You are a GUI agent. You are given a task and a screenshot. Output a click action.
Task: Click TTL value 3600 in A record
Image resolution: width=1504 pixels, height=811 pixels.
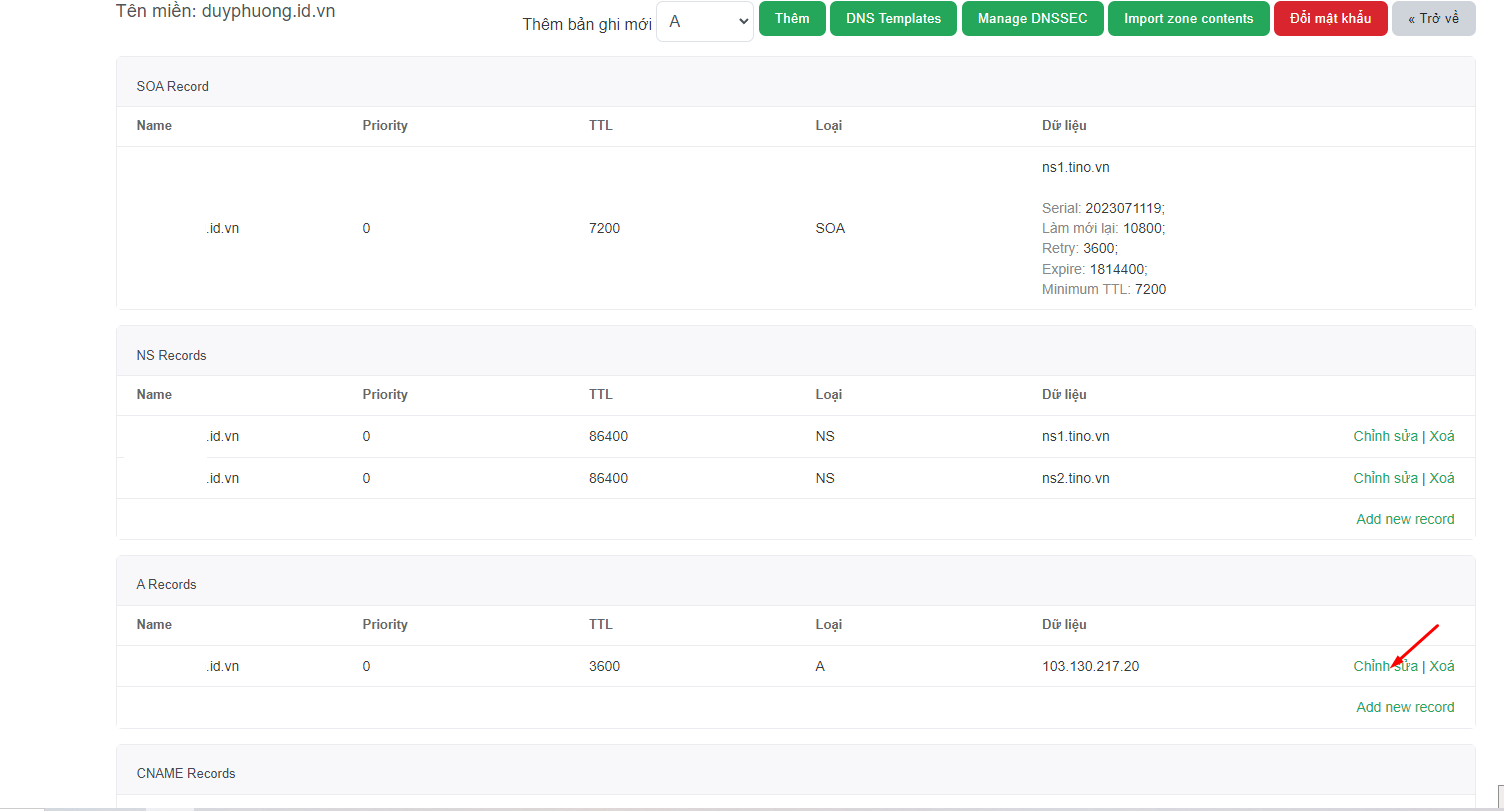[x=604, y=666]
